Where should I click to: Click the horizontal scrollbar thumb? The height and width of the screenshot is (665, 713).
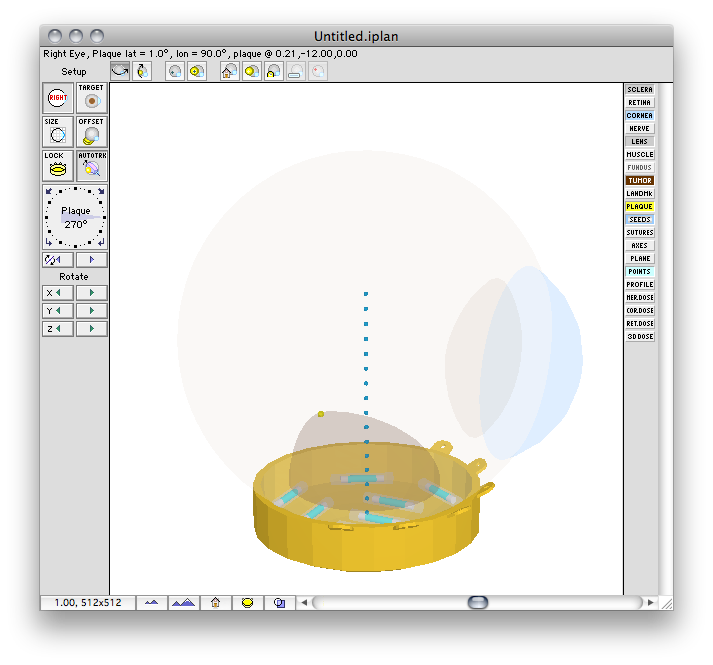click(477, 603)
